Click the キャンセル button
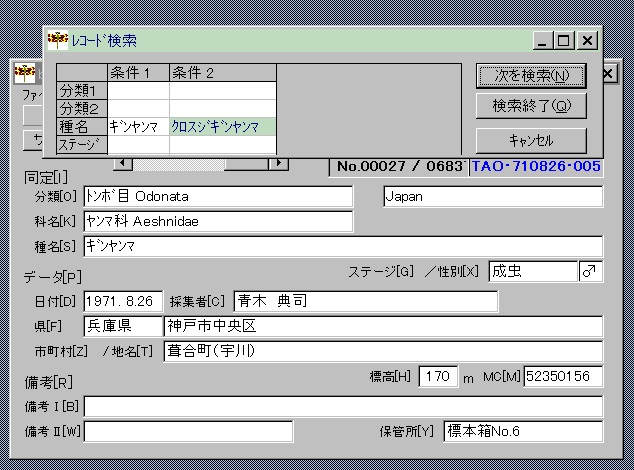The height and width of the screenshot is (470, 634). tap(530, 140)
